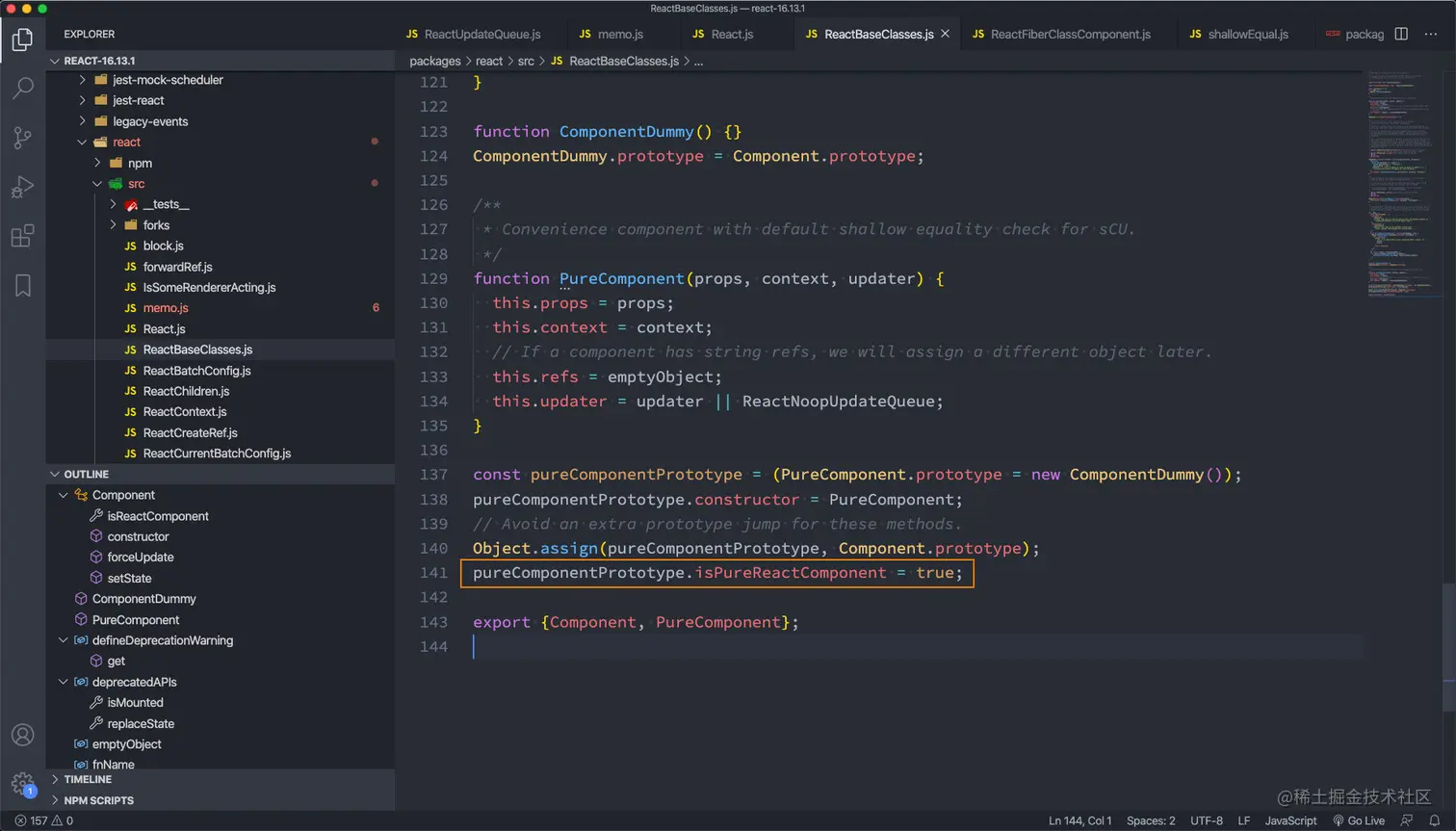Collapse Component in outline

tap(64, 495)
